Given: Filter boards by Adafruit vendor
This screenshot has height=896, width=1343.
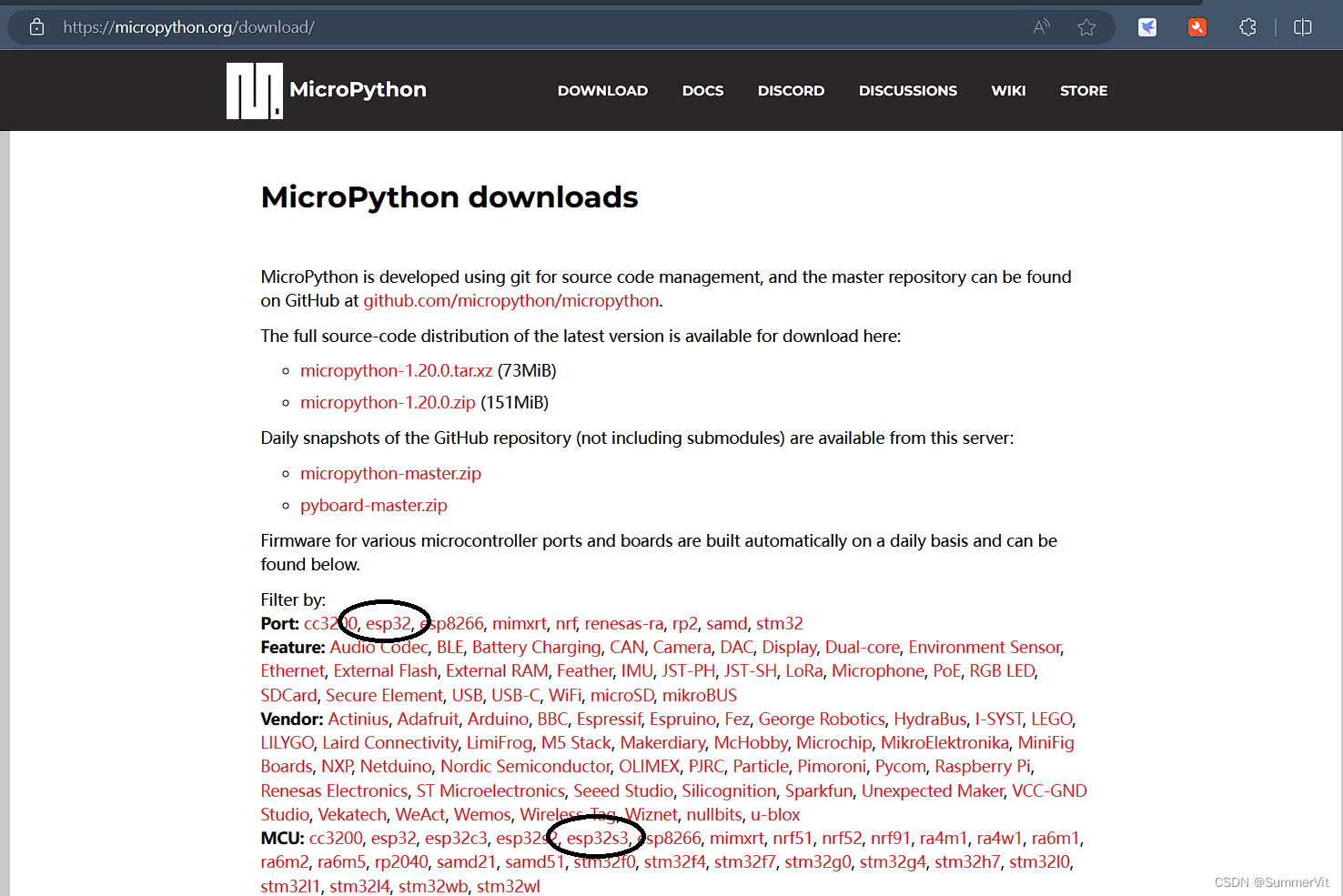Looking at the screenshot, I should (x=428, y=719).
